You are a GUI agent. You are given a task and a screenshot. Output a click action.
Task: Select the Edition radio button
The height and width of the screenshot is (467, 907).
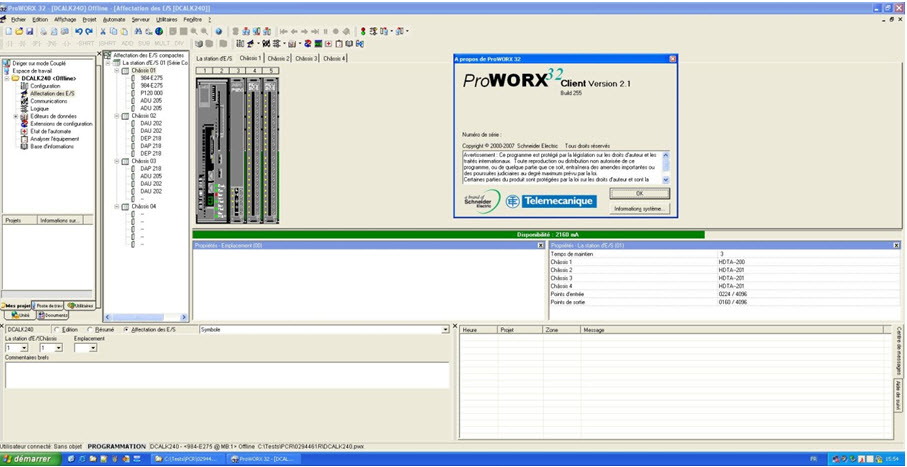[x=56, y=329]
